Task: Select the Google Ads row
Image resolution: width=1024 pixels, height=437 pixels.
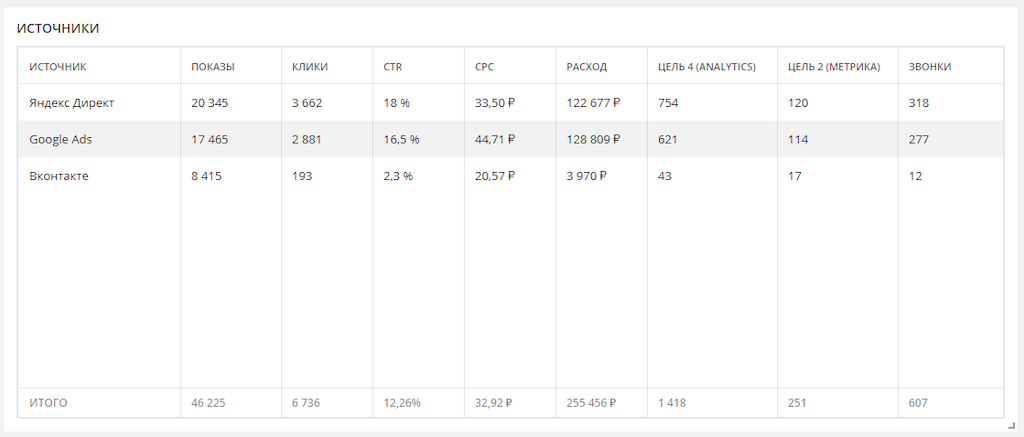Action: 61,140
